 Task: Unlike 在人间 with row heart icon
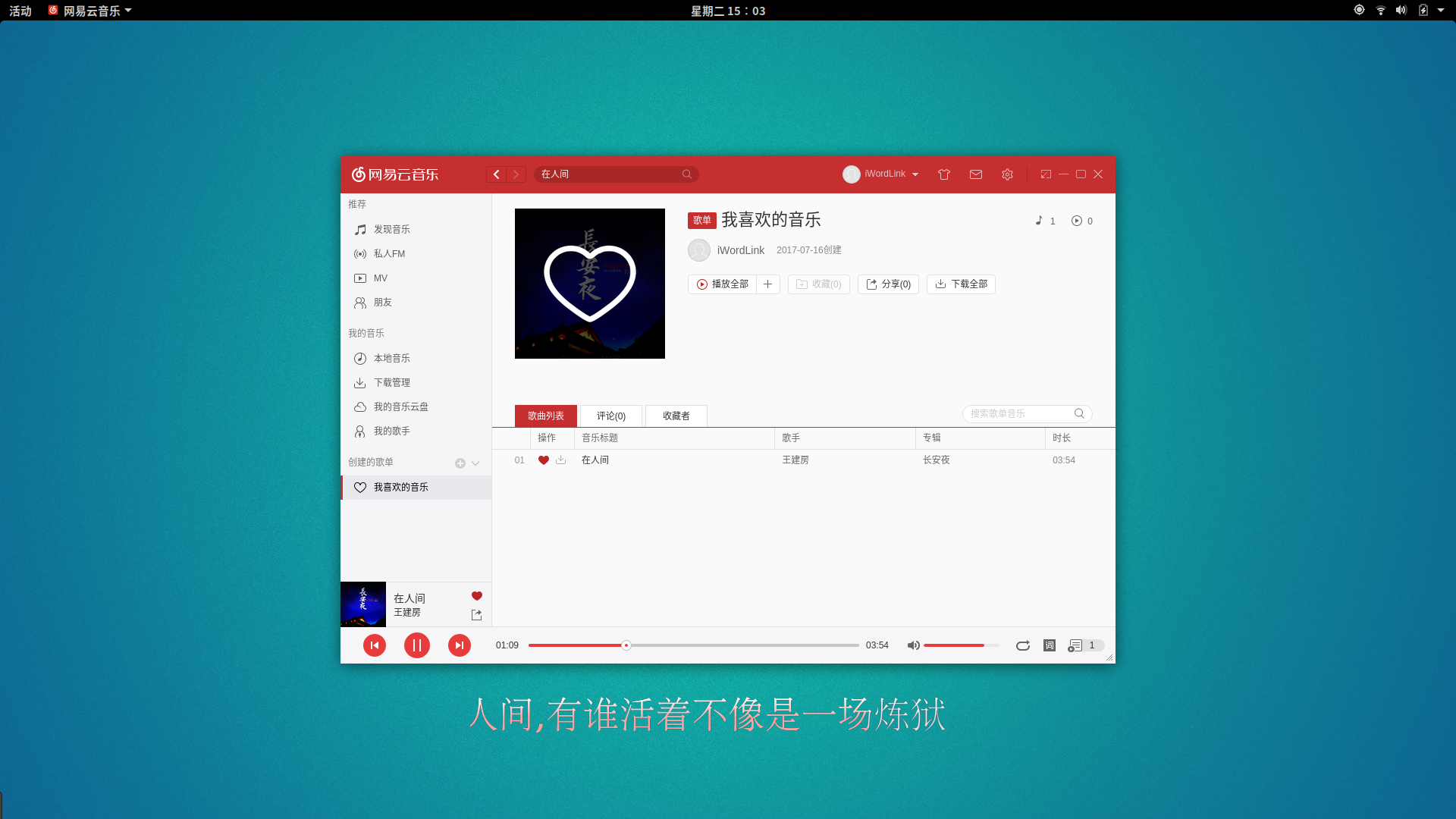[x=544, y=460]
